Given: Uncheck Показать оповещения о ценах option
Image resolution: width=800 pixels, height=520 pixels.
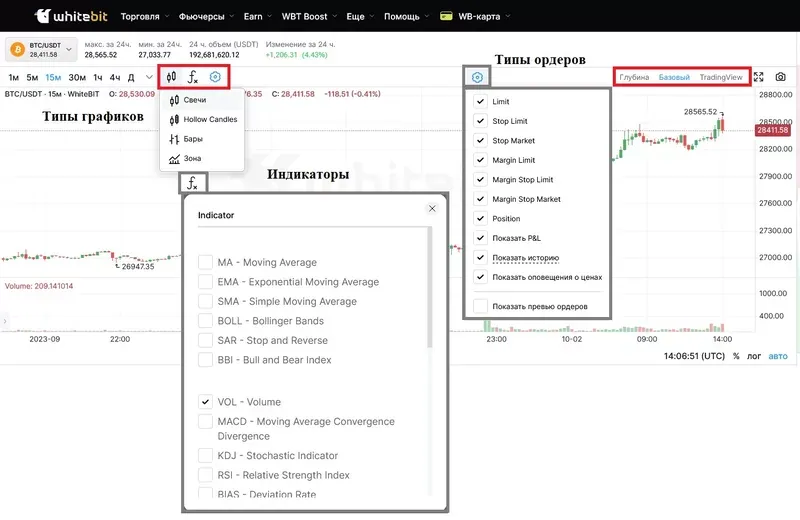Looking at the screenshot, I should point(480,277).
